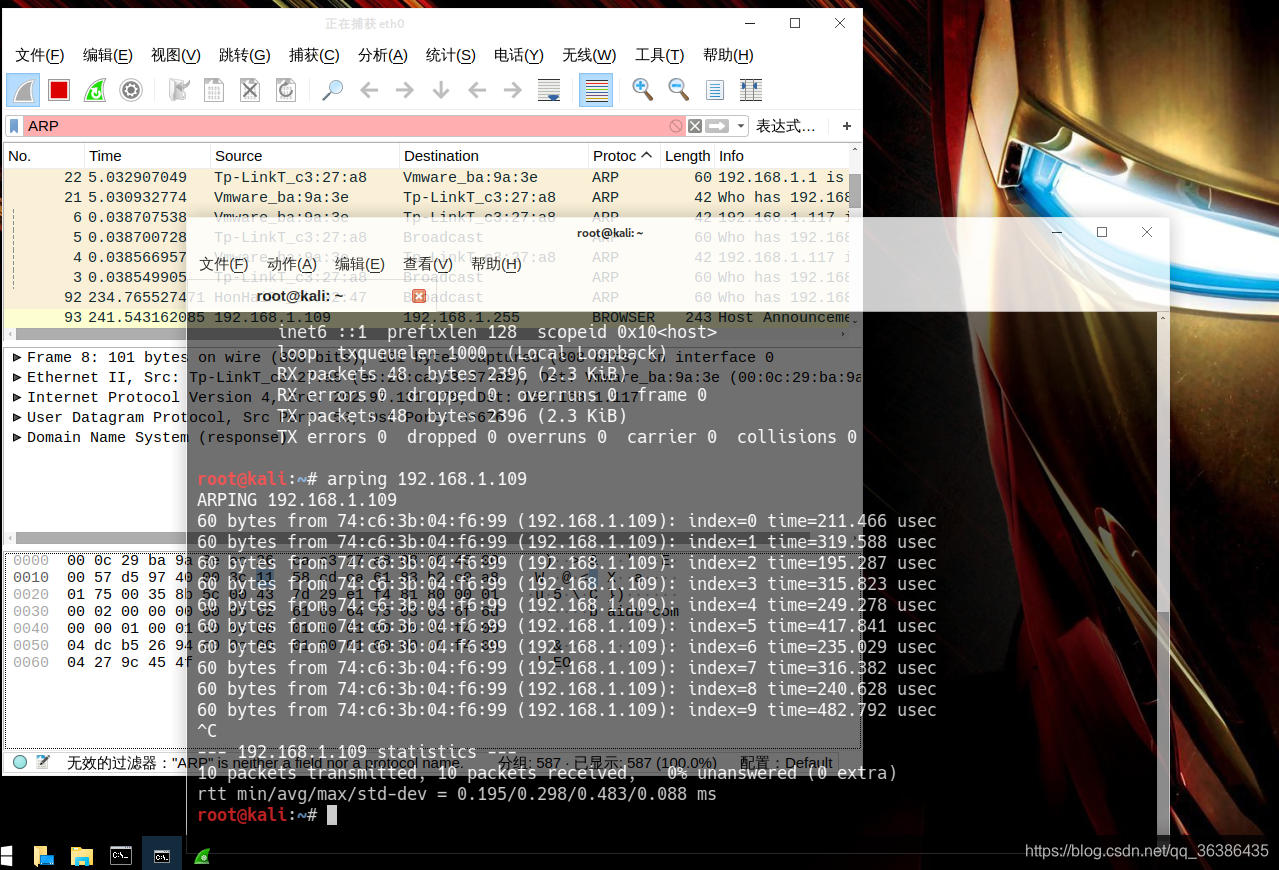The width and height of the screenshot is (1279, 870).
Task: Sort by Time column header
Action: click(148, 156)
